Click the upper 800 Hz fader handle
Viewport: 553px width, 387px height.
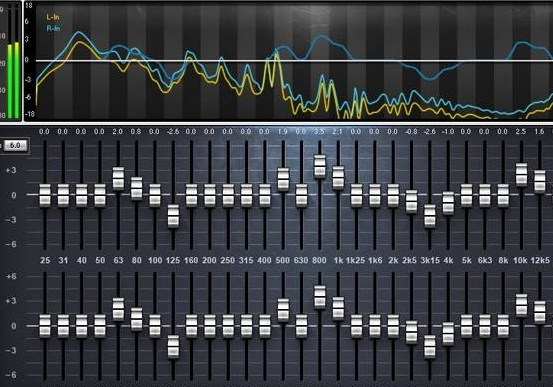320,166
